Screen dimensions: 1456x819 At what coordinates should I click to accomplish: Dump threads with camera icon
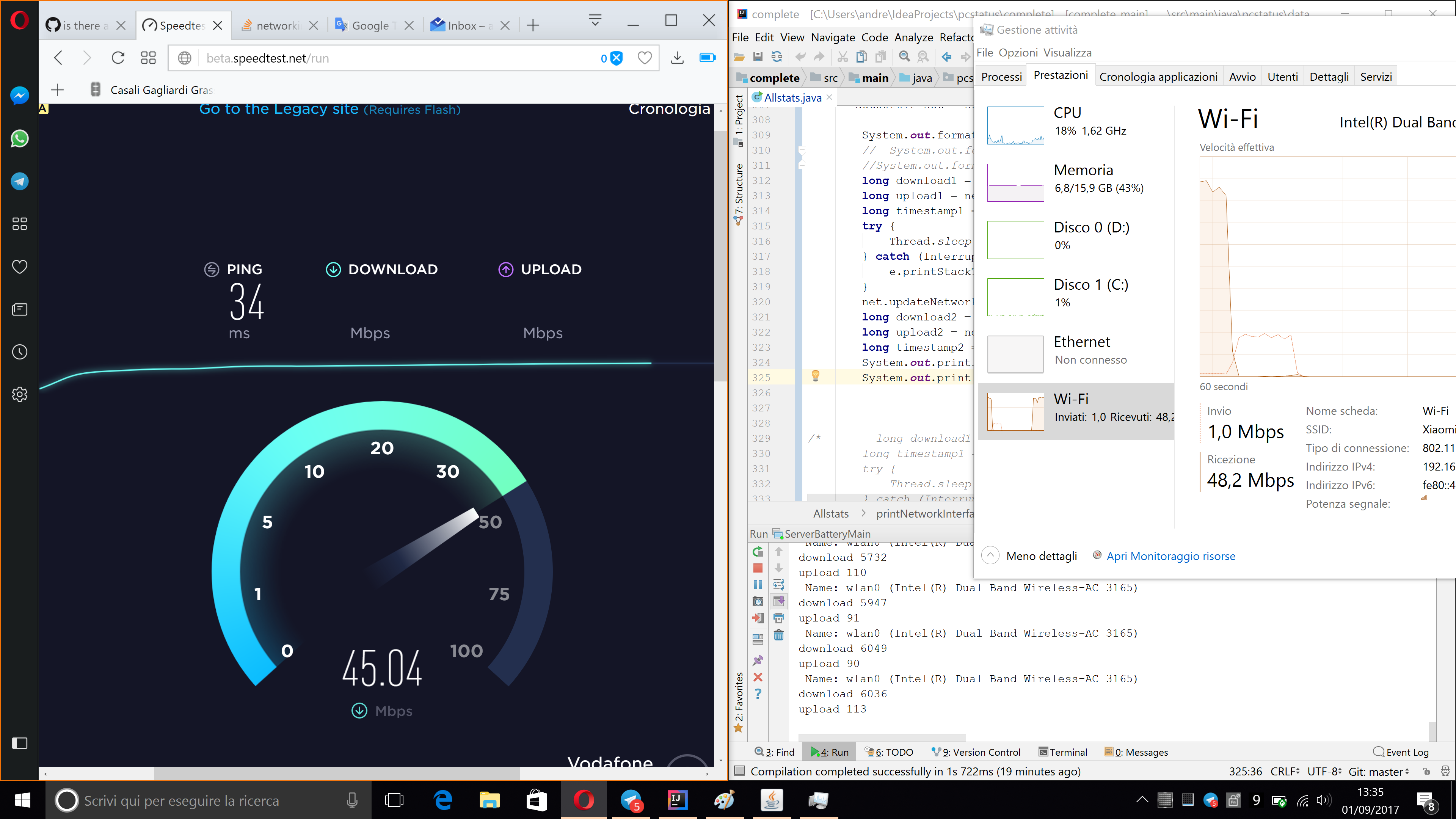click(758, 601)
